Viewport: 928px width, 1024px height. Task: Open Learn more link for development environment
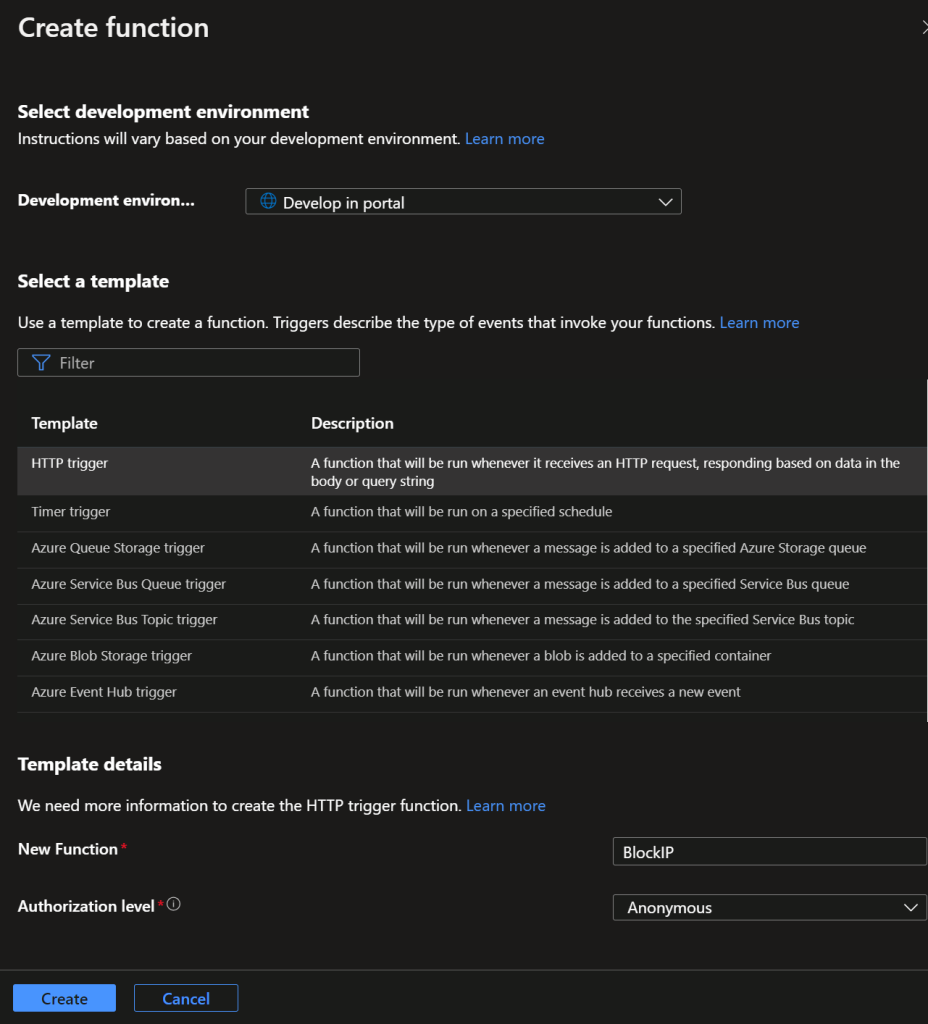tap(504, 139)
